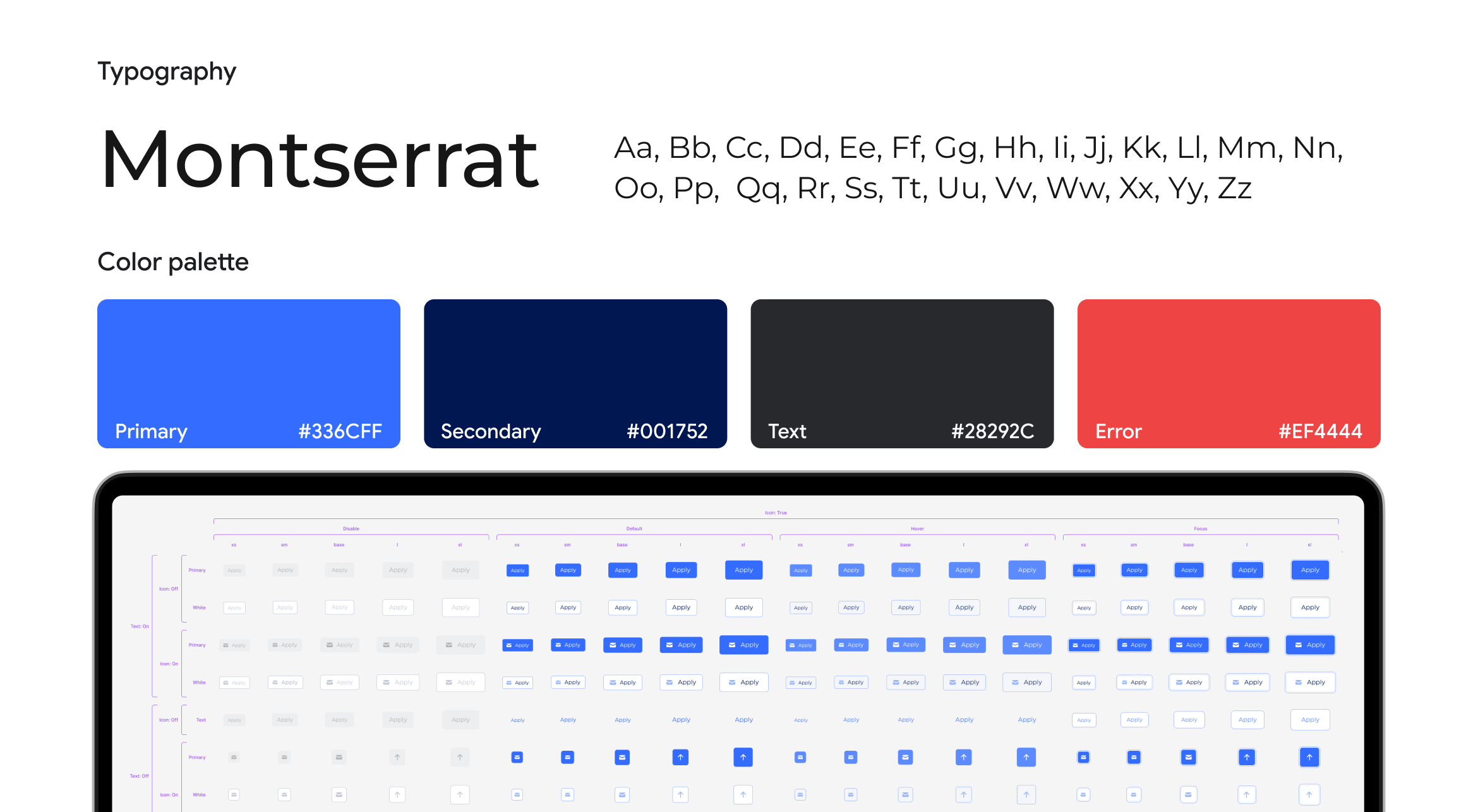Image resolution: width=1478 pixels, height=812 pixels.
Task: Click the Focus xl Primary Apply button with mail icon
Action: pyautogui.click(x=1310, y=645)
